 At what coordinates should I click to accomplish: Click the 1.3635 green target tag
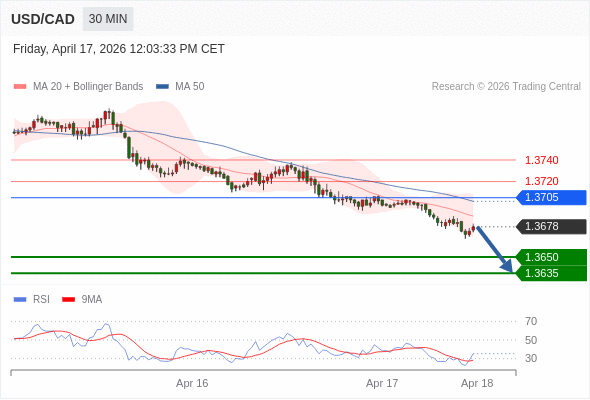pyautogui.click(x=551, y=273)
